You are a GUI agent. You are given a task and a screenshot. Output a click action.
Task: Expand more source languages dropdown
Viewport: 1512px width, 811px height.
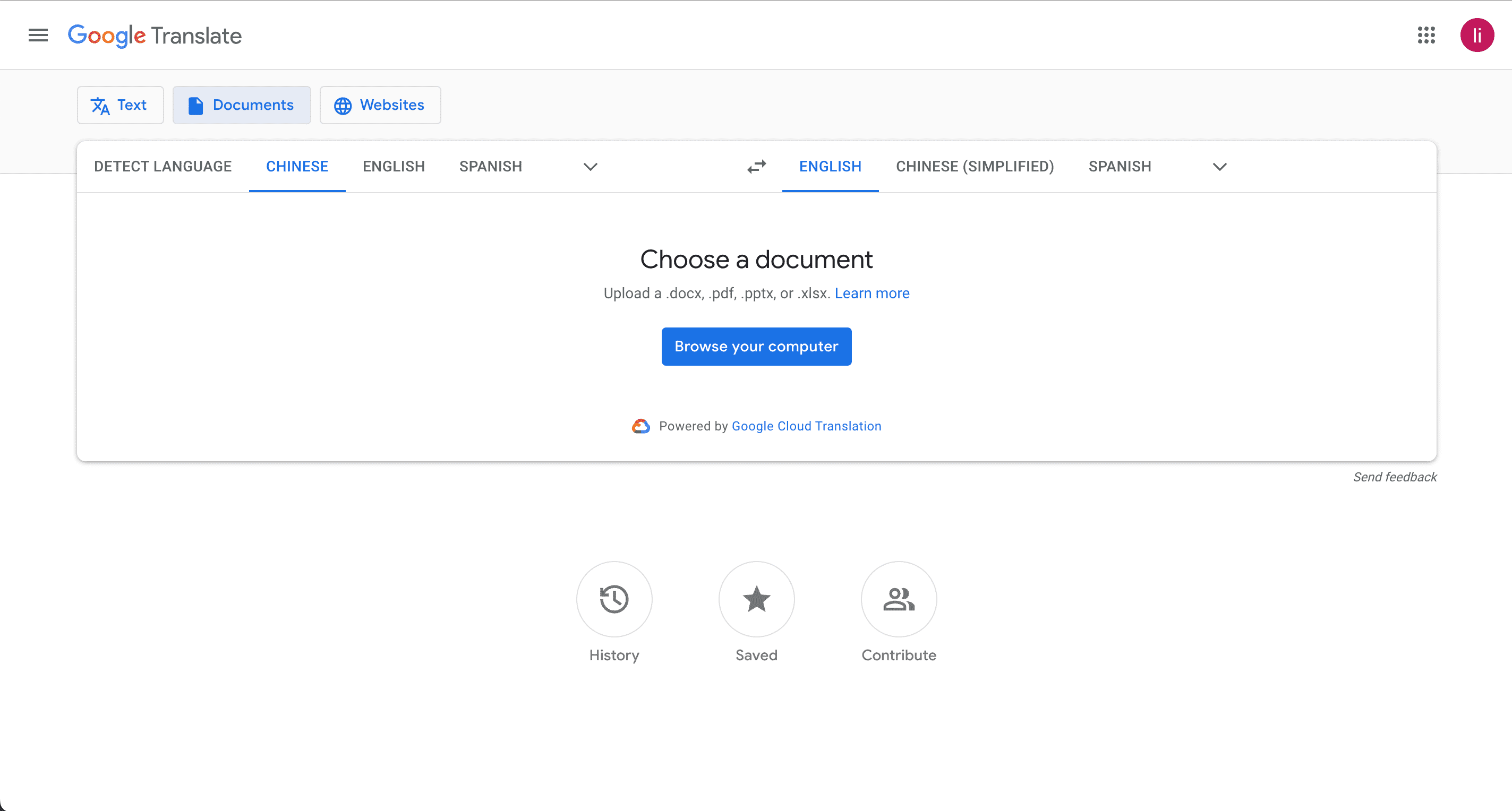pos(591,167)
